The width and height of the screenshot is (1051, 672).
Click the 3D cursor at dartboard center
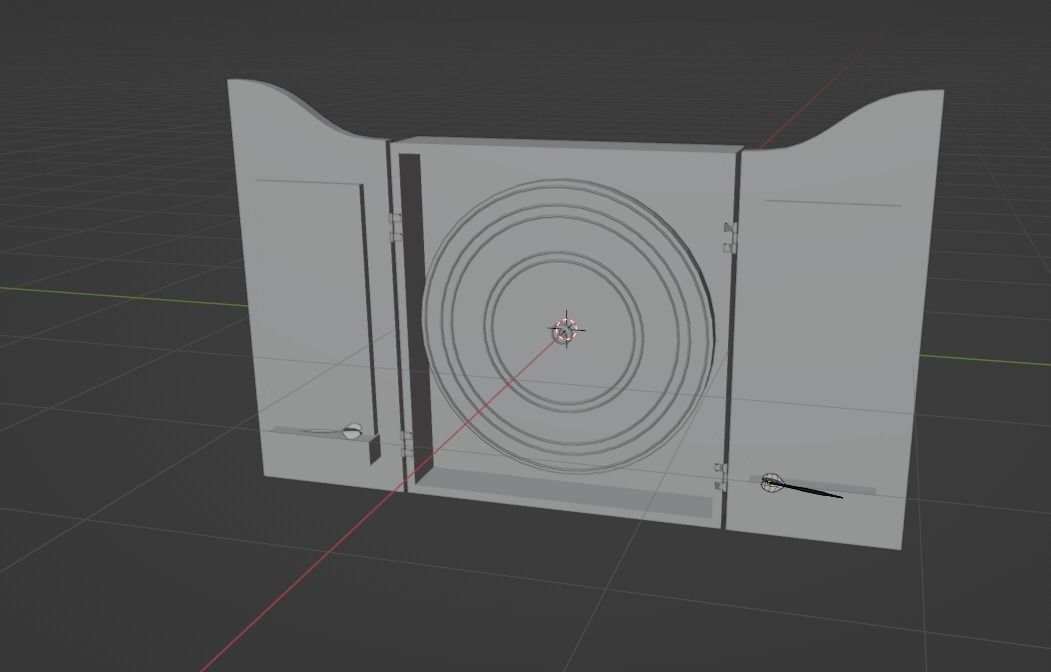(566, 330)
